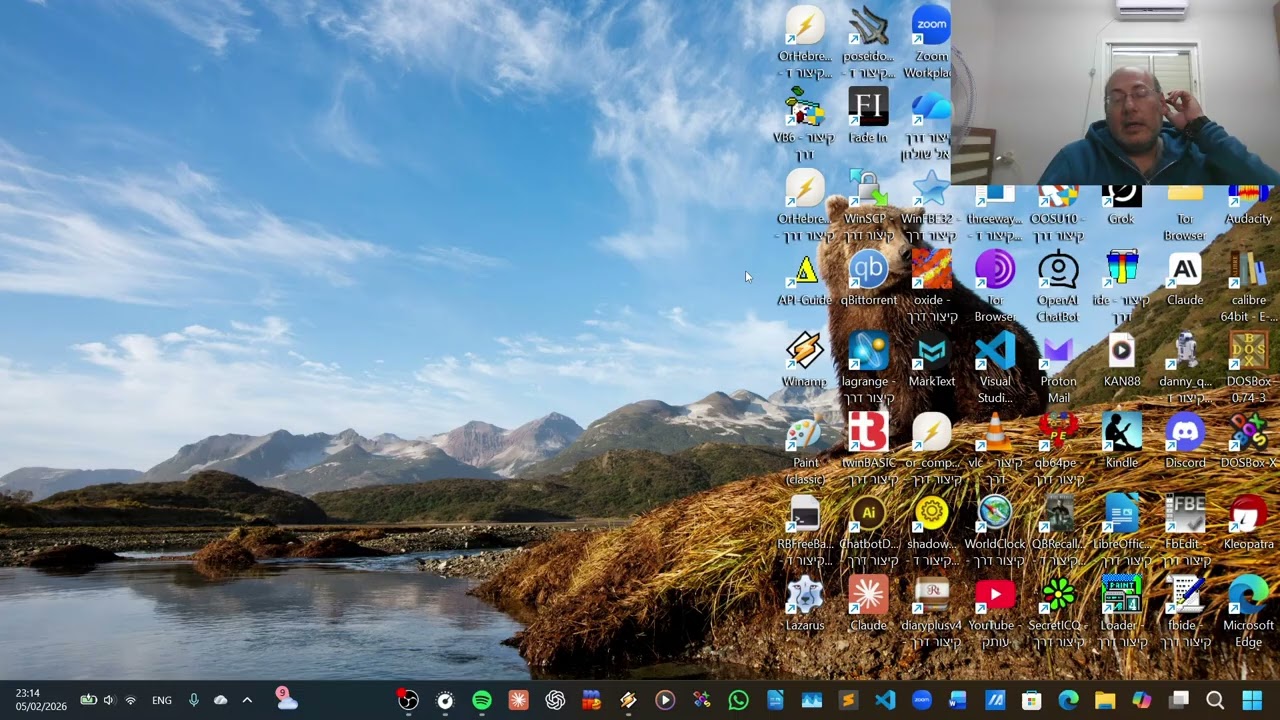Open the Loader PAINT icon shortcut
The width and height of the screenshot is (1280, 720).
[x=1122, y=610]
